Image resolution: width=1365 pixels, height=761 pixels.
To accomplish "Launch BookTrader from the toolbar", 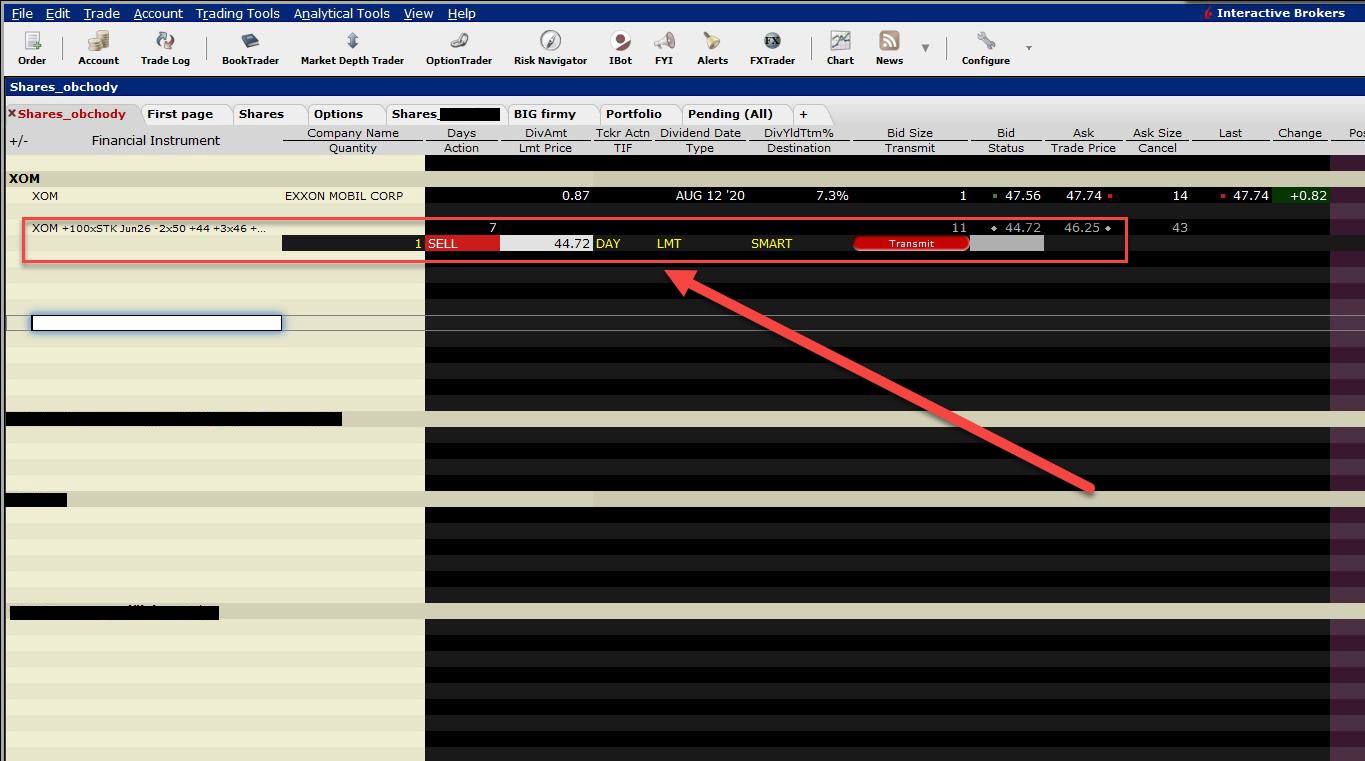I will [x=250, y=42].
